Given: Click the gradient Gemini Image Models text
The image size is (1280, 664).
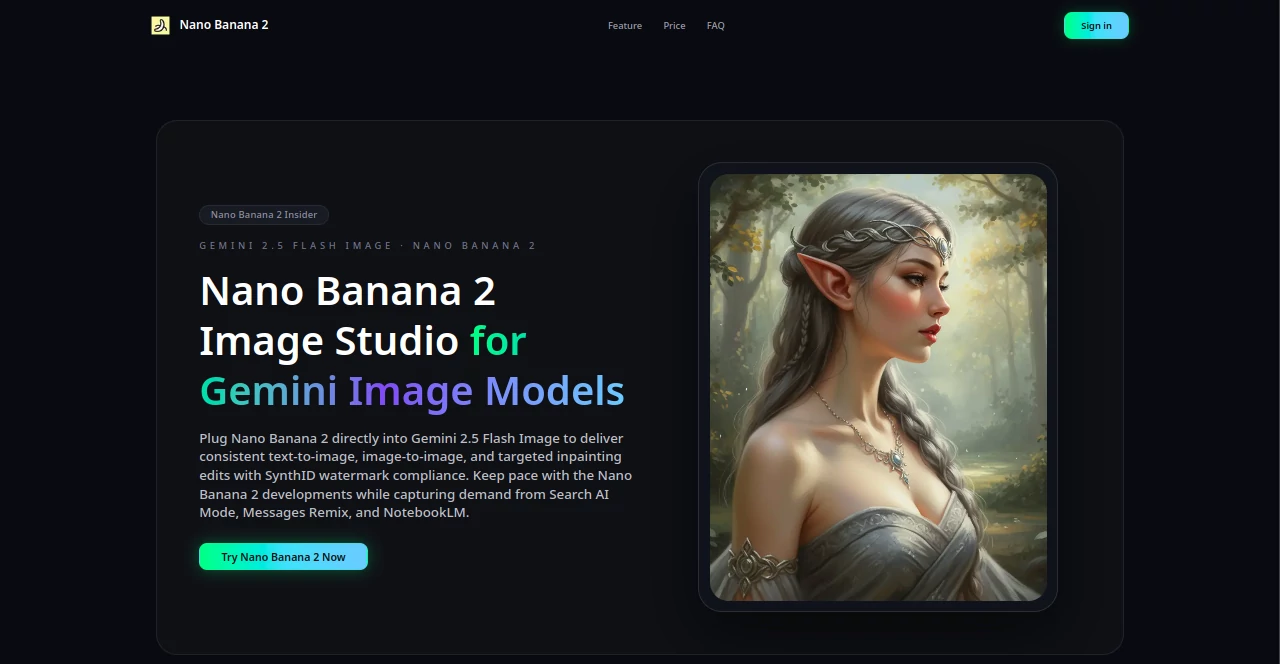Looking at the screenshot, I should coord(412,391).
